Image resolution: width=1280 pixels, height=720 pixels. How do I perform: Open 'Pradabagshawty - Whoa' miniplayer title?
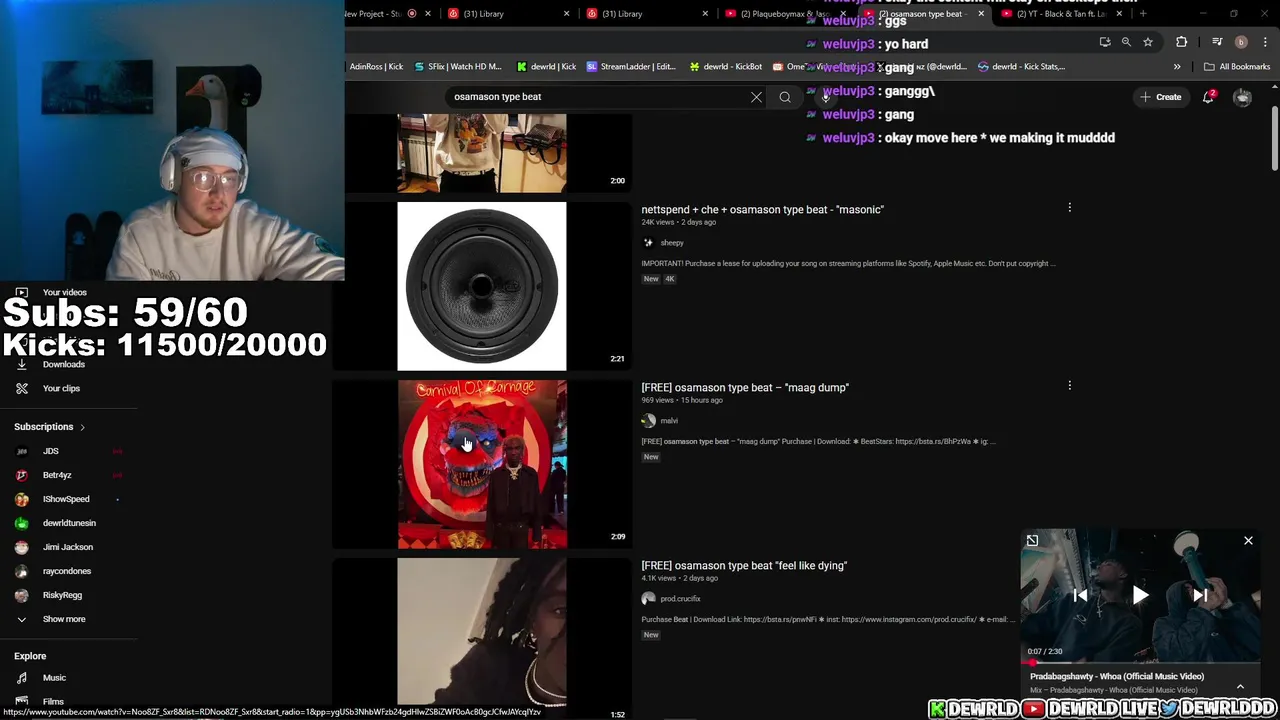pyautogui.click(x=1117, y=676)
